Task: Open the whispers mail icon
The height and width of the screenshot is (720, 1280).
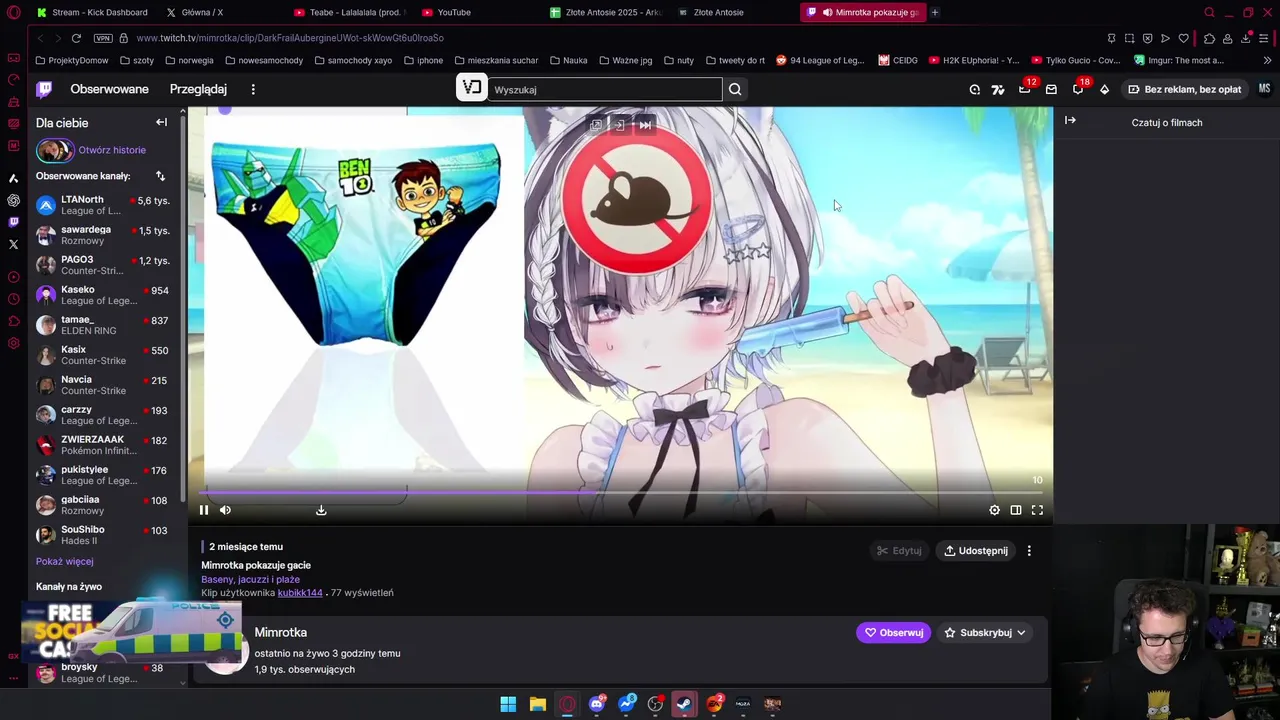Action: point(1051,89)
